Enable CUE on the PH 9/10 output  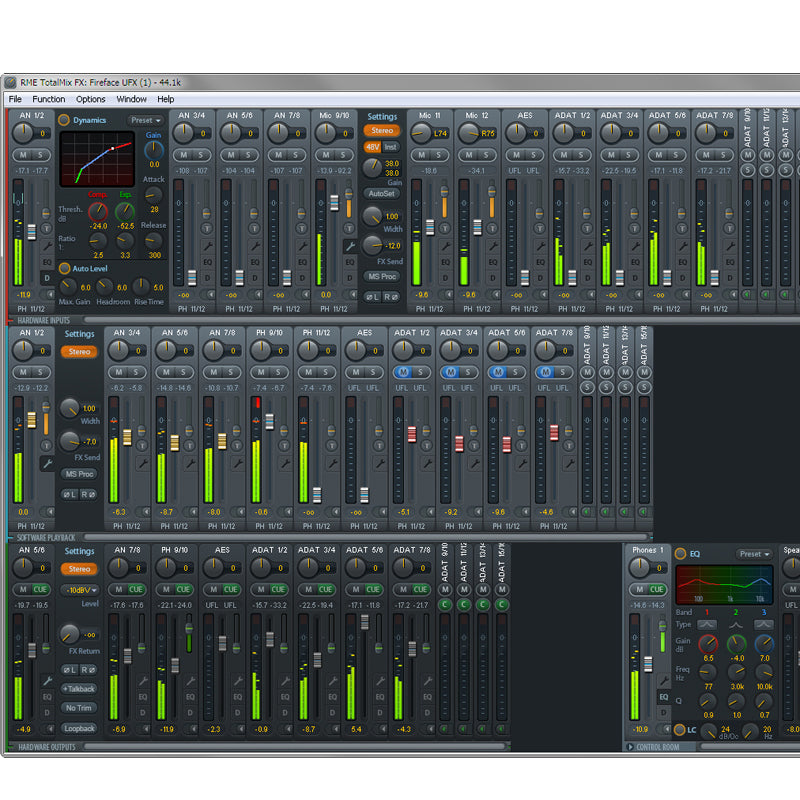[184, 589]
